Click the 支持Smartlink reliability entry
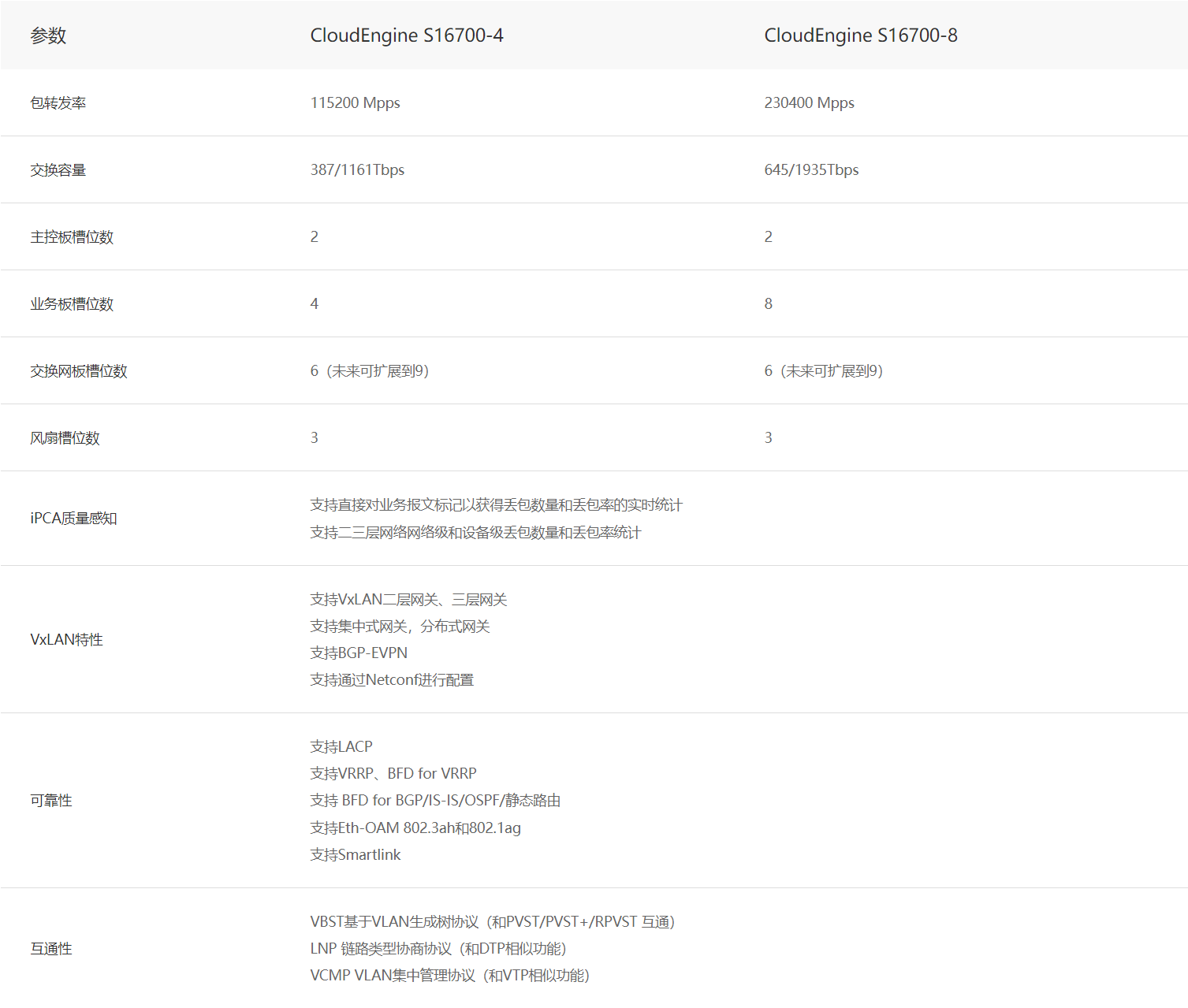Screen dimensions: 1188x1008 pos(356,854)
